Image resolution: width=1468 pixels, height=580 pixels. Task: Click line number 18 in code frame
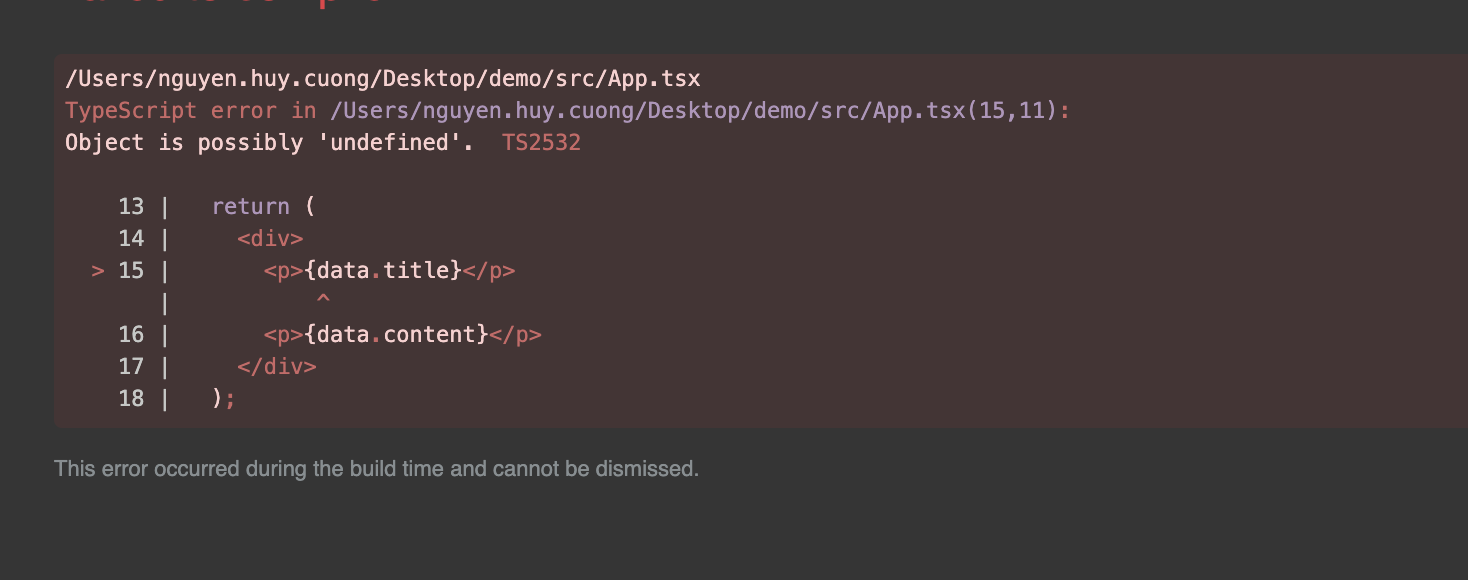131,398
